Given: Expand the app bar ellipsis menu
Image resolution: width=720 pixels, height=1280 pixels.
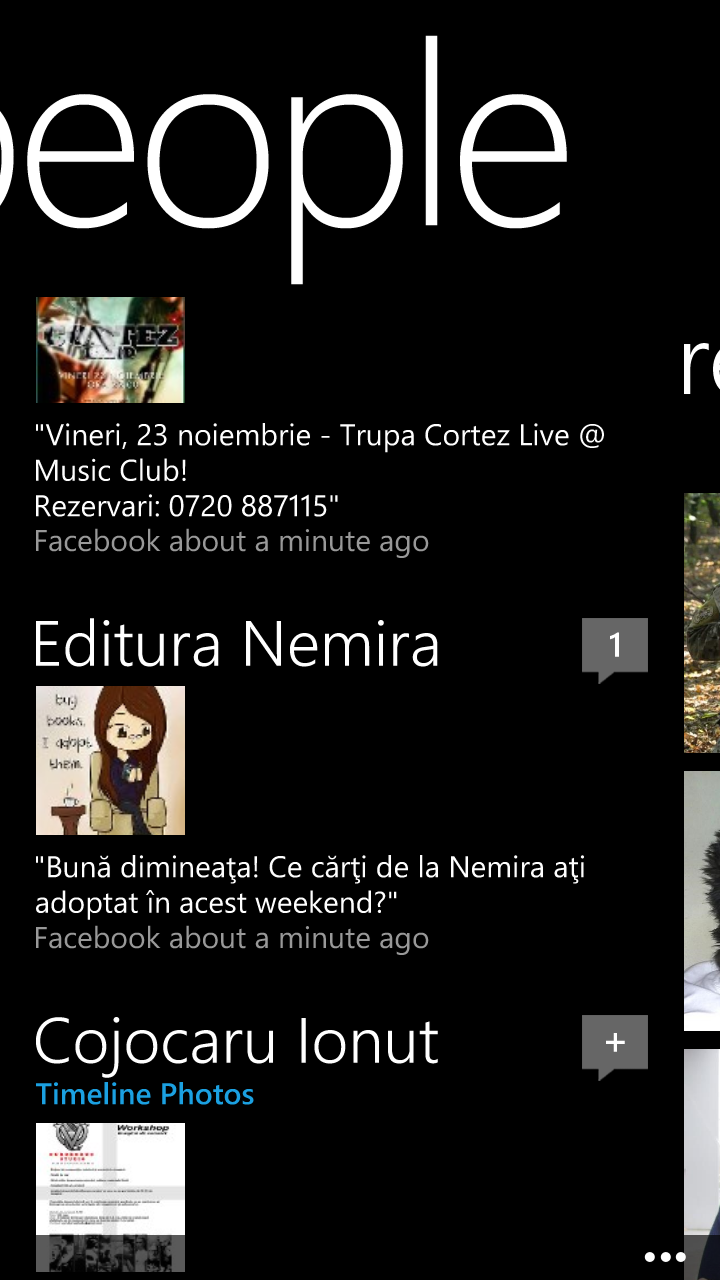Looking at the screenshot, I should (x=664, y=1257).
